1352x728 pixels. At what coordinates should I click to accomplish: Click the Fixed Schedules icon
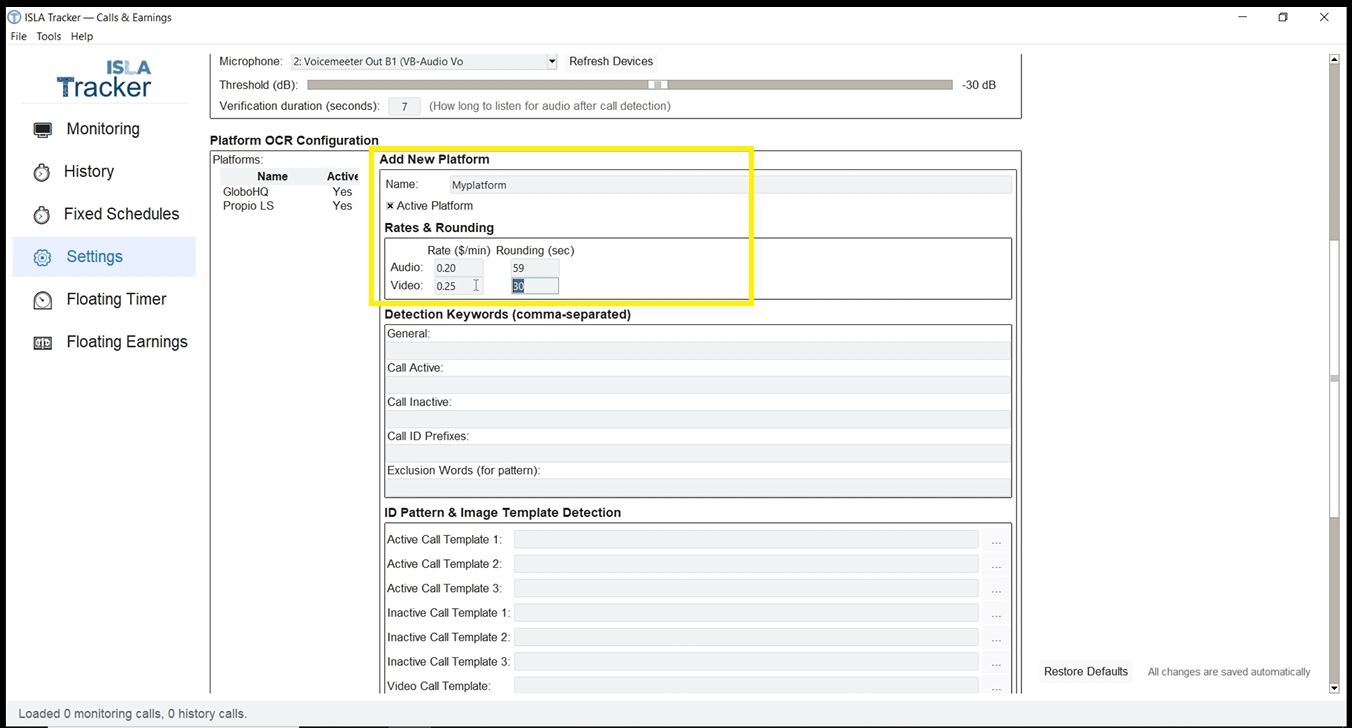click(42, 215)
